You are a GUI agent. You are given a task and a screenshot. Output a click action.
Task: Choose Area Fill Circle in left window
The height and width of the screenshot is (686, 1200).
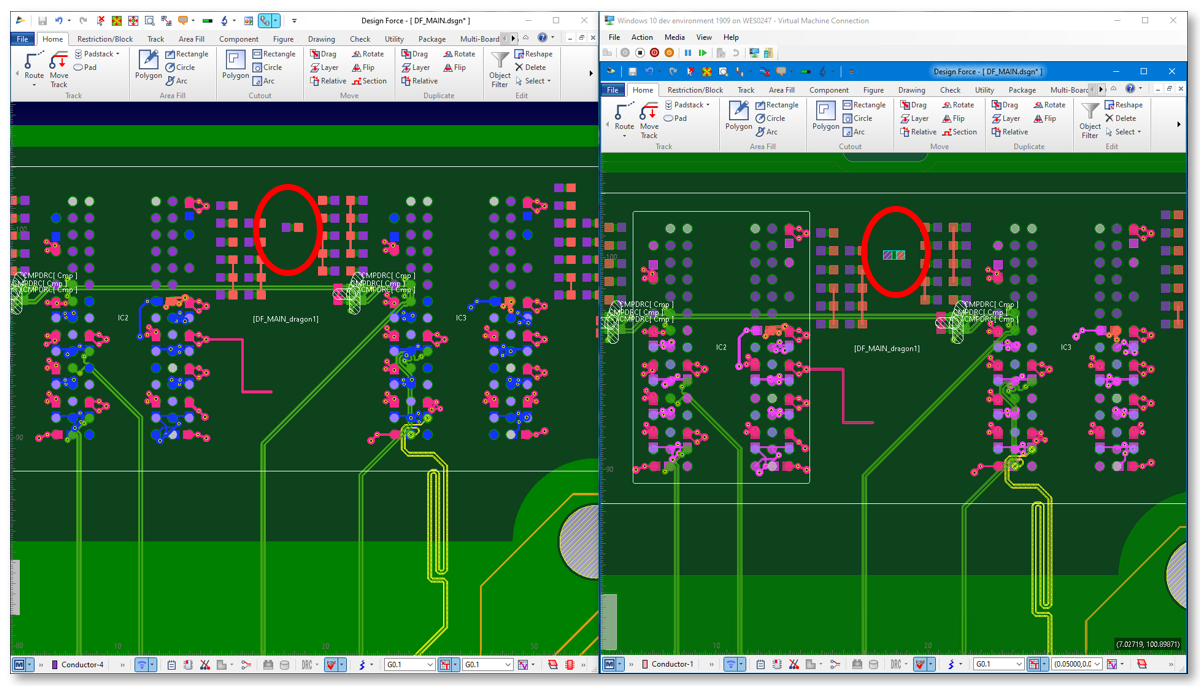coord(180,67)
